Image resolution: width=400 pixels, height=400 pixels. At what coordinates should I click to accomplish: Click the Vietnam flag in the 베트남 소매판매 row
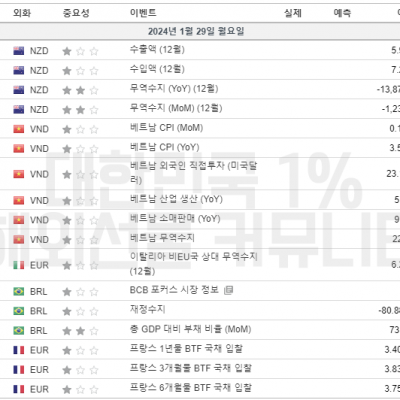point(19,220)
